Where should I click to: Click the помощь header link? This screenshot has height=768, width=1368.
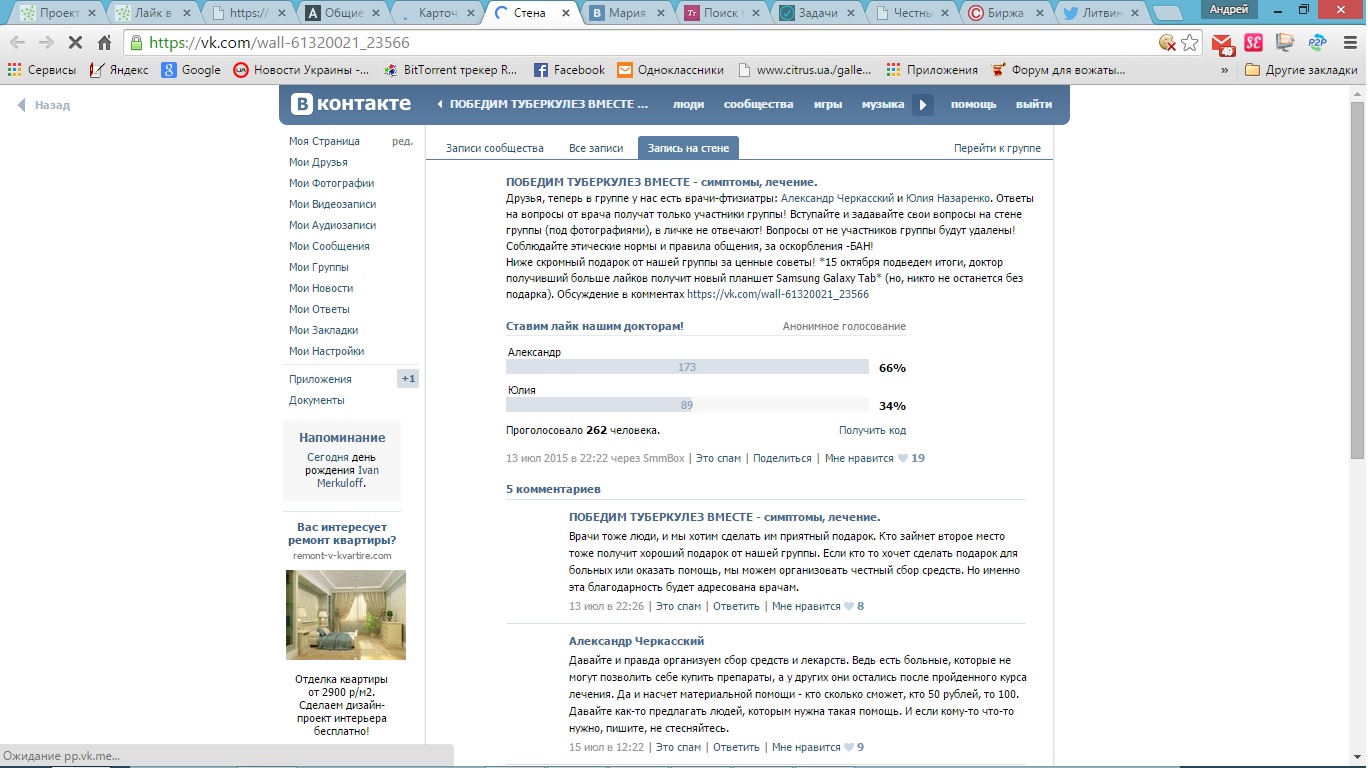point(973,104)
